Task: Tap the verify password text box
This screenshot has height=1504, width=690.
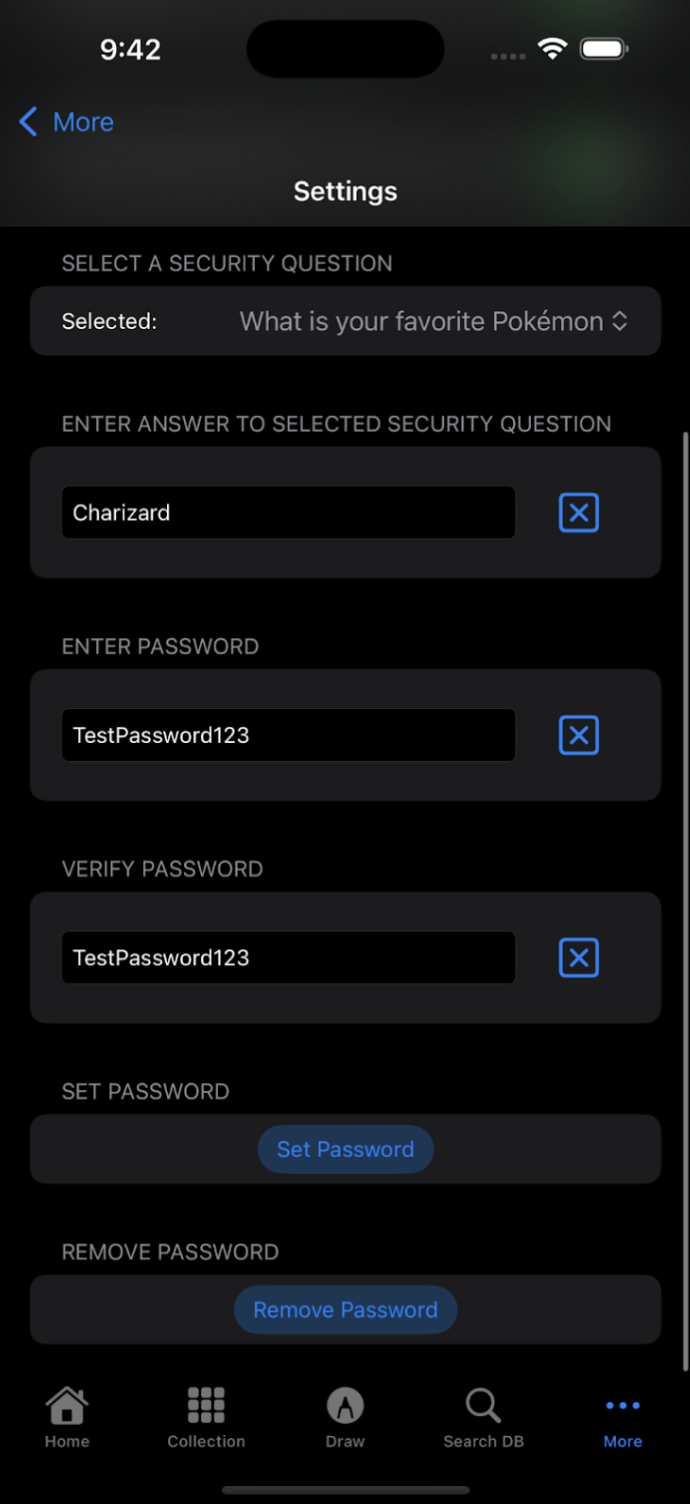Action: [288, 957]
